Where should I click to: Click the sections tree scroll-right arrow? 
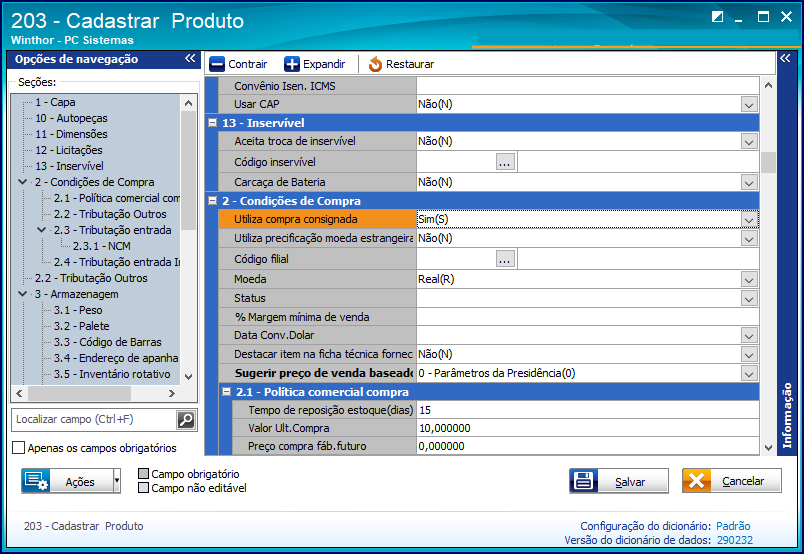172,393
